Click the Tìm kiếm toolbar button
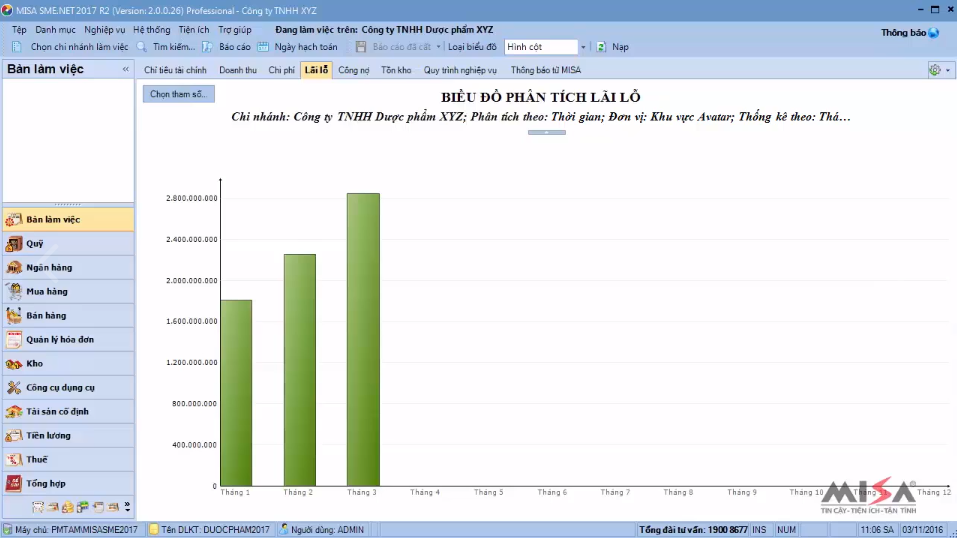Screen dimensions: 957x538 [174, 47]
